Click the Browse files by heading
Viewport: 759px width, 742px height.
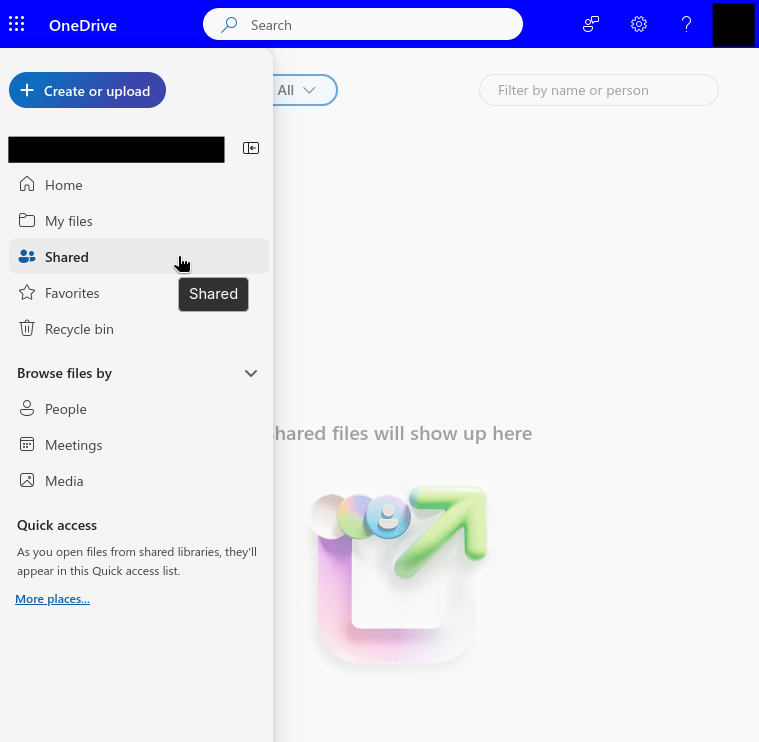[64, 373]
